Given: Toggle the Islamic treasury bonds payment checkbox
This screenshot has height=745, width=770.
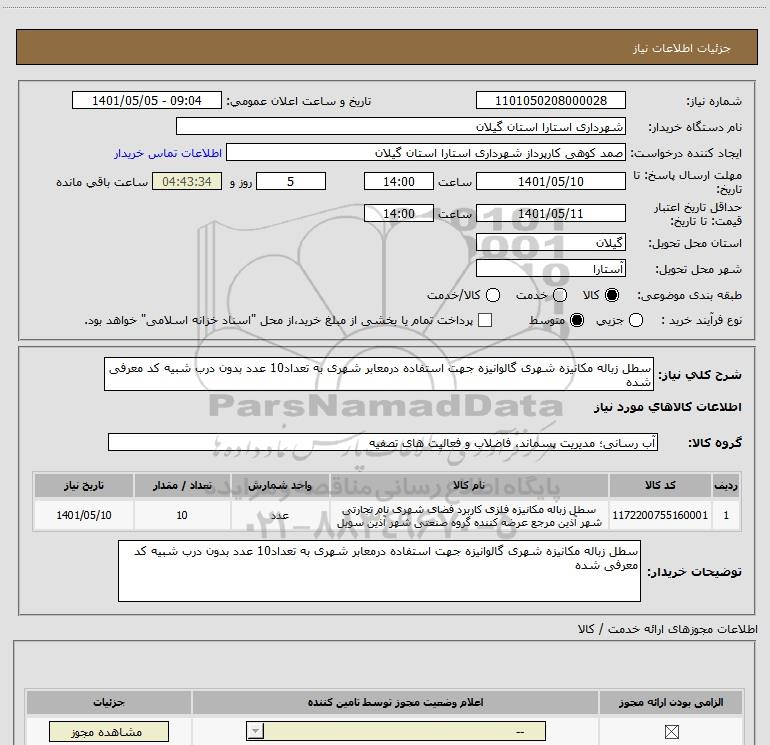Looking at the screenshot, I should [x=485, y=320].
